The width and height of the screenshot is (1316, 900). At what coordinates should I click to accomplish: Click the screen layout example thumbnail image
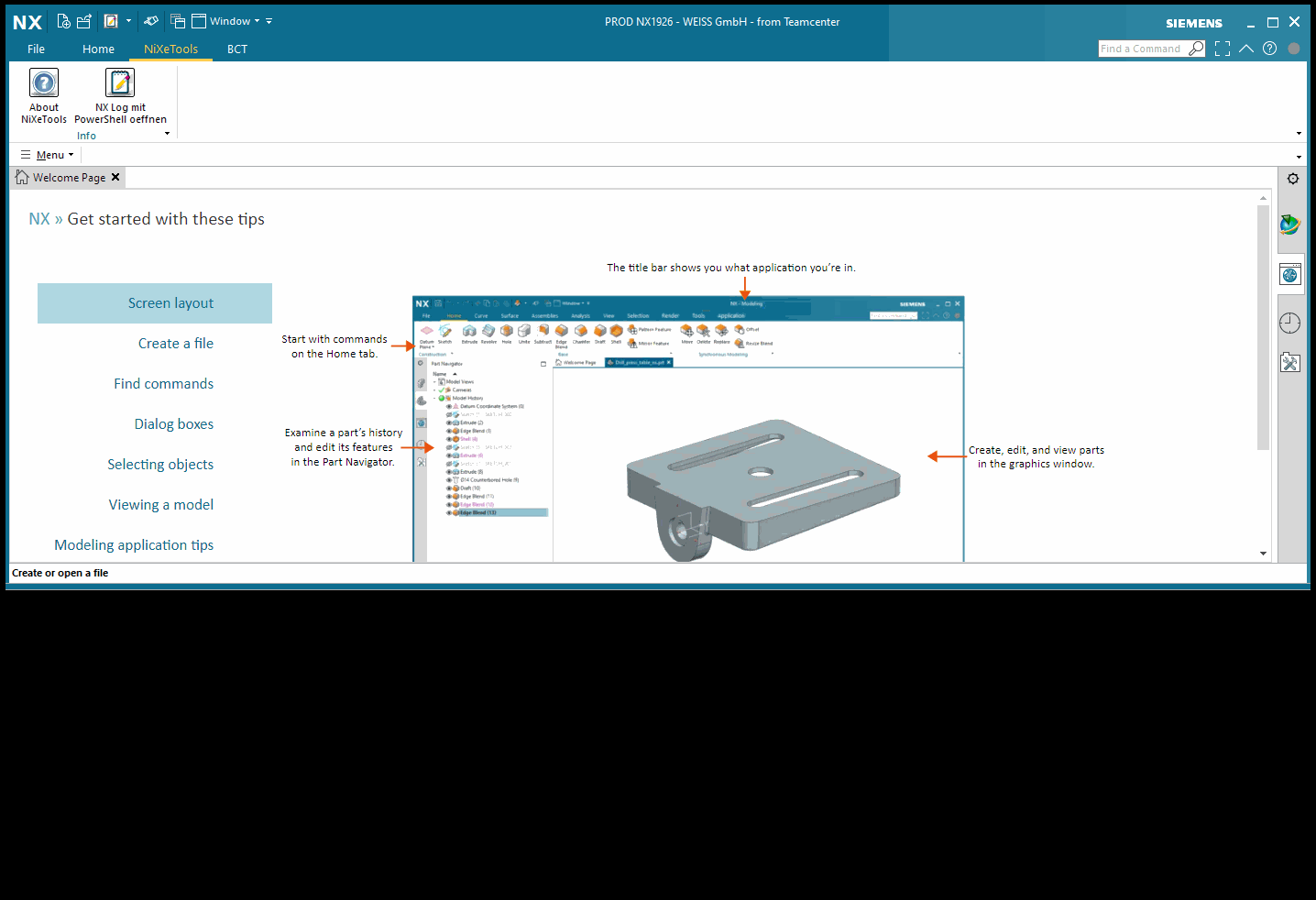(x=688, y=429)
